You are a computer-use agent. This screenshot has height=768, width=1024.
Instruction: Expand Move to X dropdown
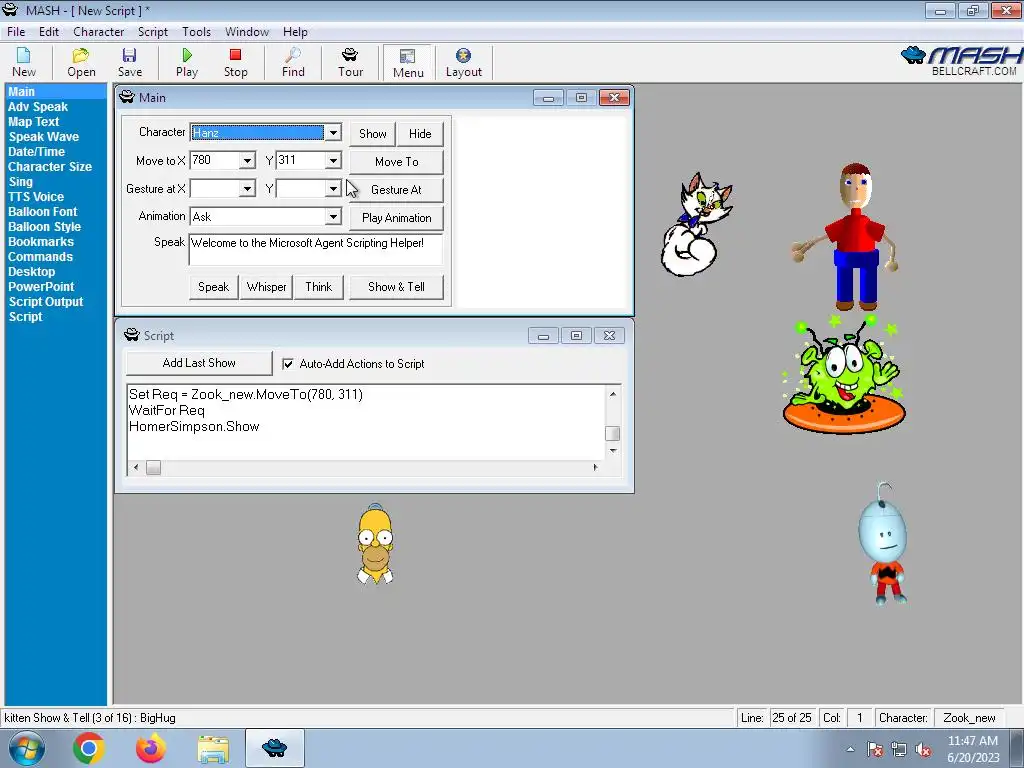[x=247, y=161]
